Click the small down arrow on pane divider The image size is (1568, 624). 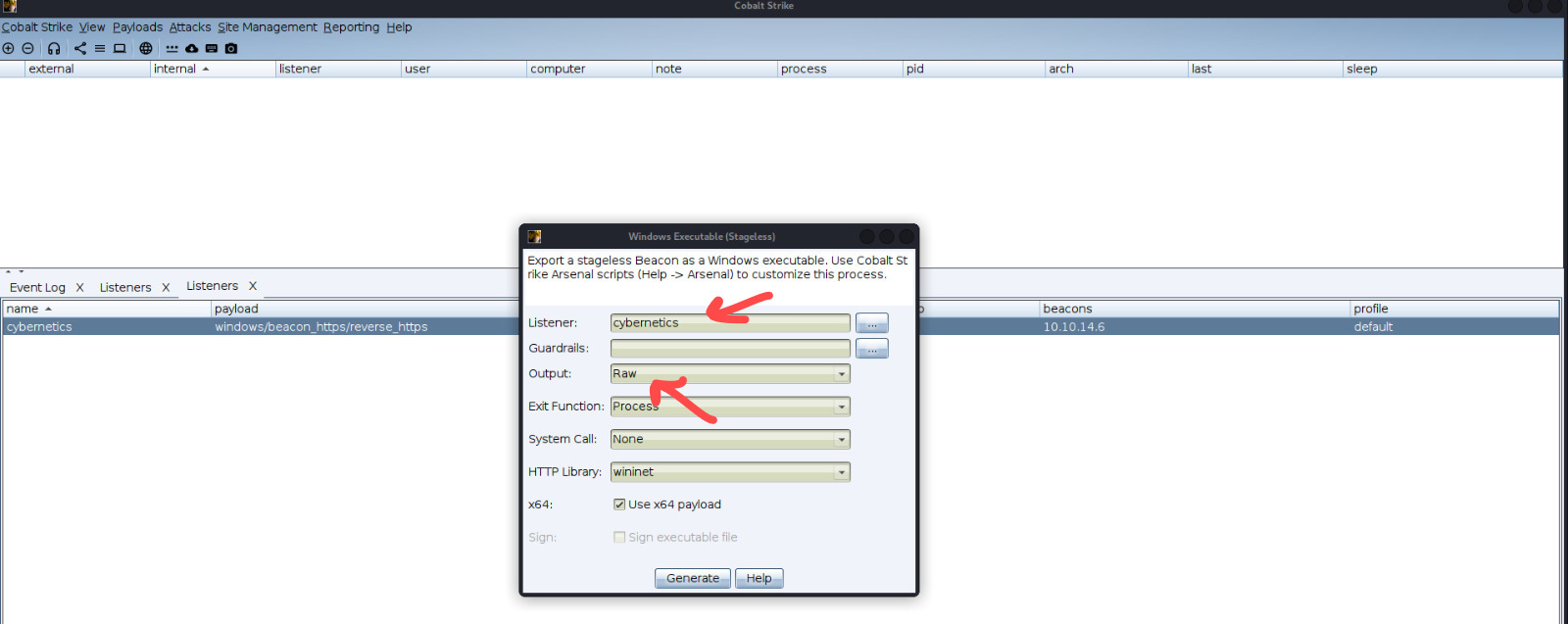pos(21,271)
